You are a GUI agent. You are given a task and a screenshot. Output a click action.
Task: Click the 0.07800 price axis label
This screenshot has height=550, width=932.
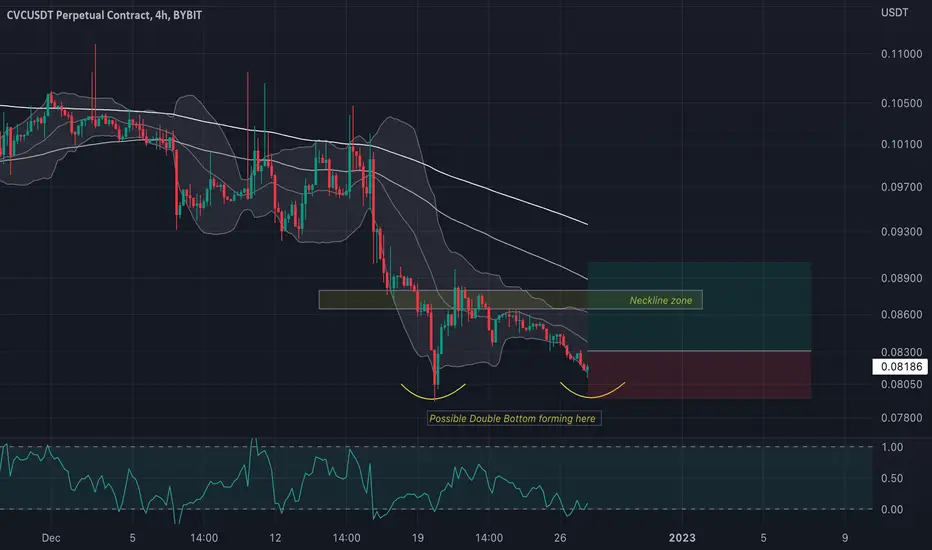click(x=902, y=418)
